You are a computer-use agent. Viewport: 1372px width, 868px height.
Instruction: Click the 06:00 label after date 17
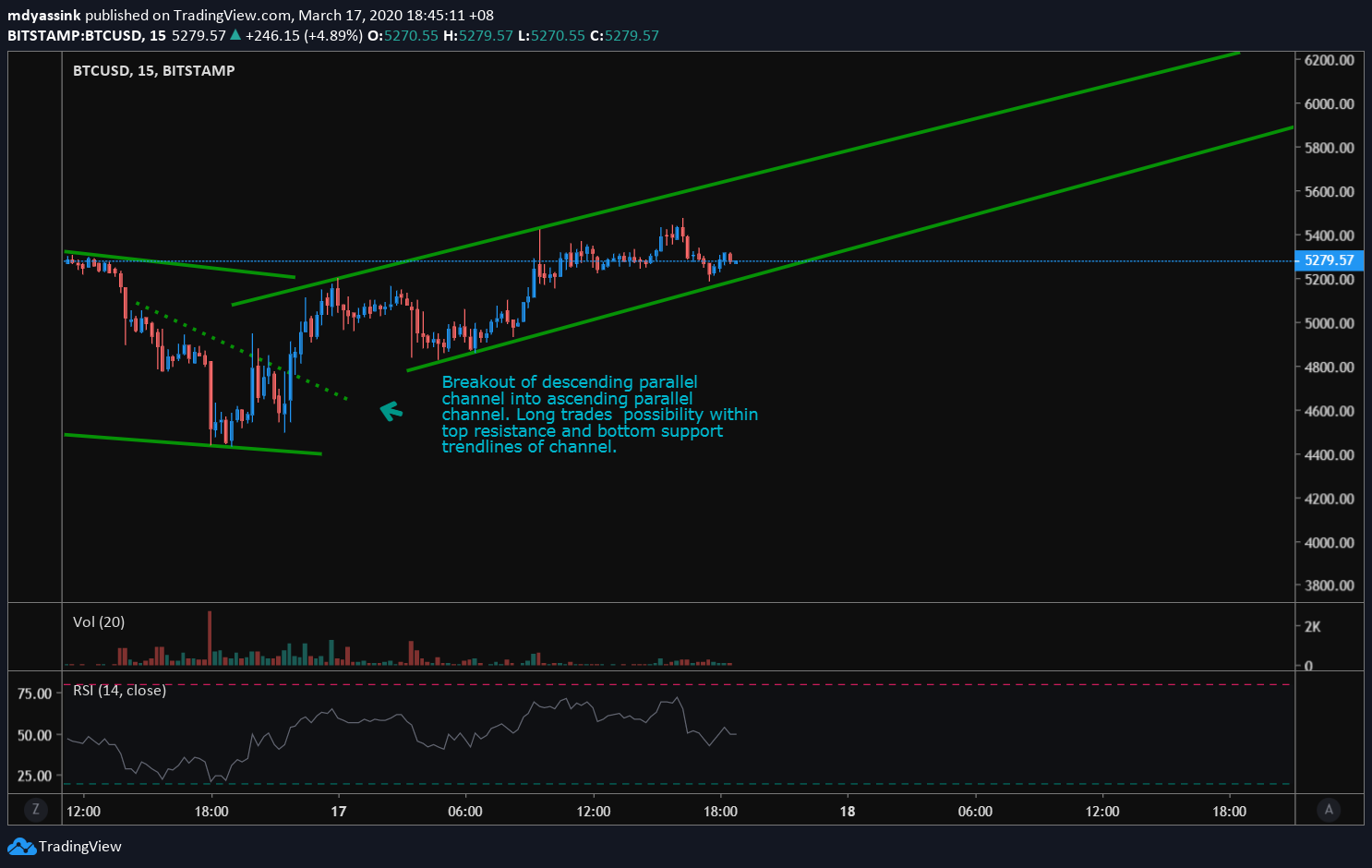465,811
